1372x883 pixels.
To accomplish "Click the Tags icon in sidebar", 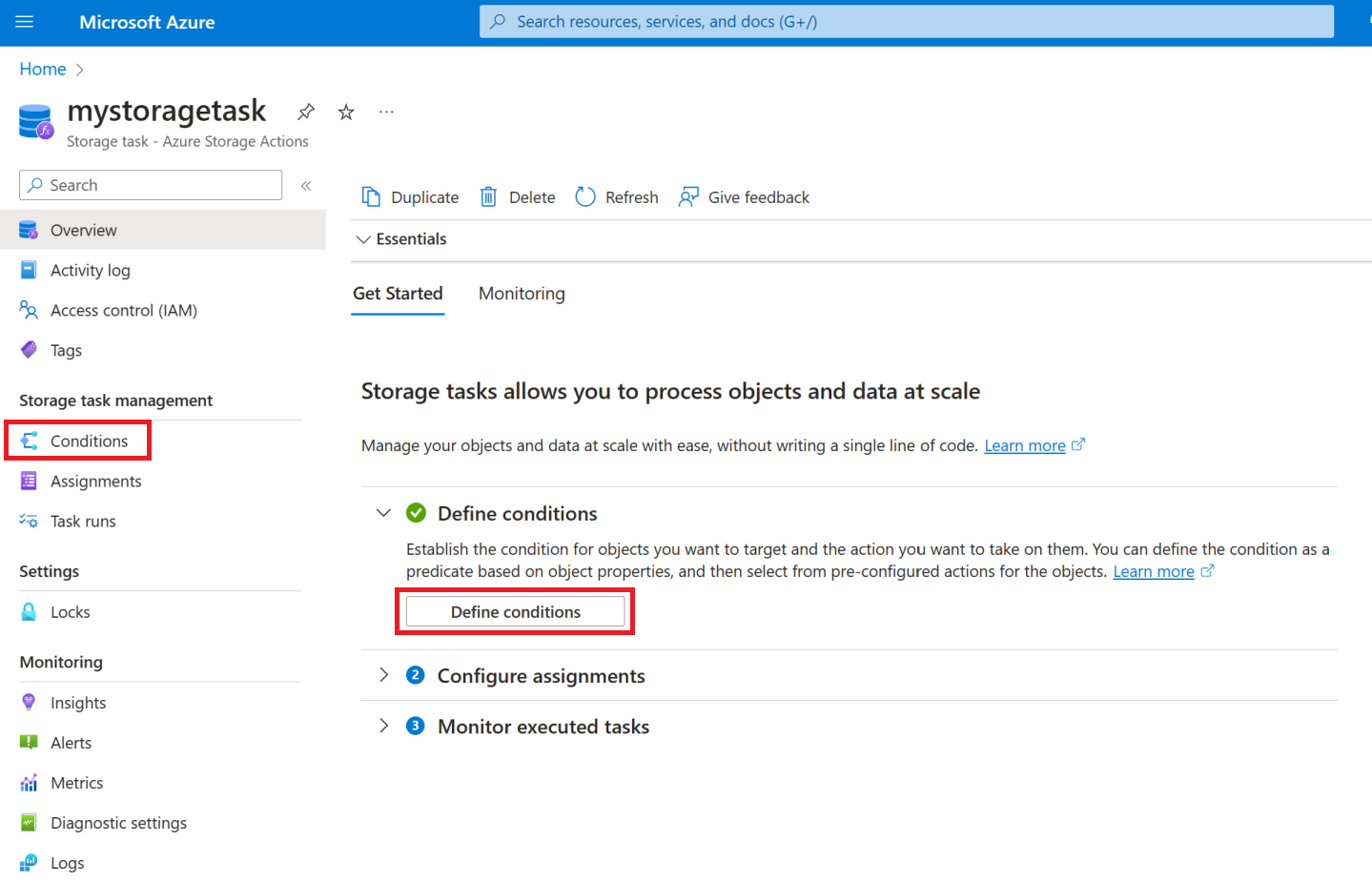I will click(x=29, y=350).
